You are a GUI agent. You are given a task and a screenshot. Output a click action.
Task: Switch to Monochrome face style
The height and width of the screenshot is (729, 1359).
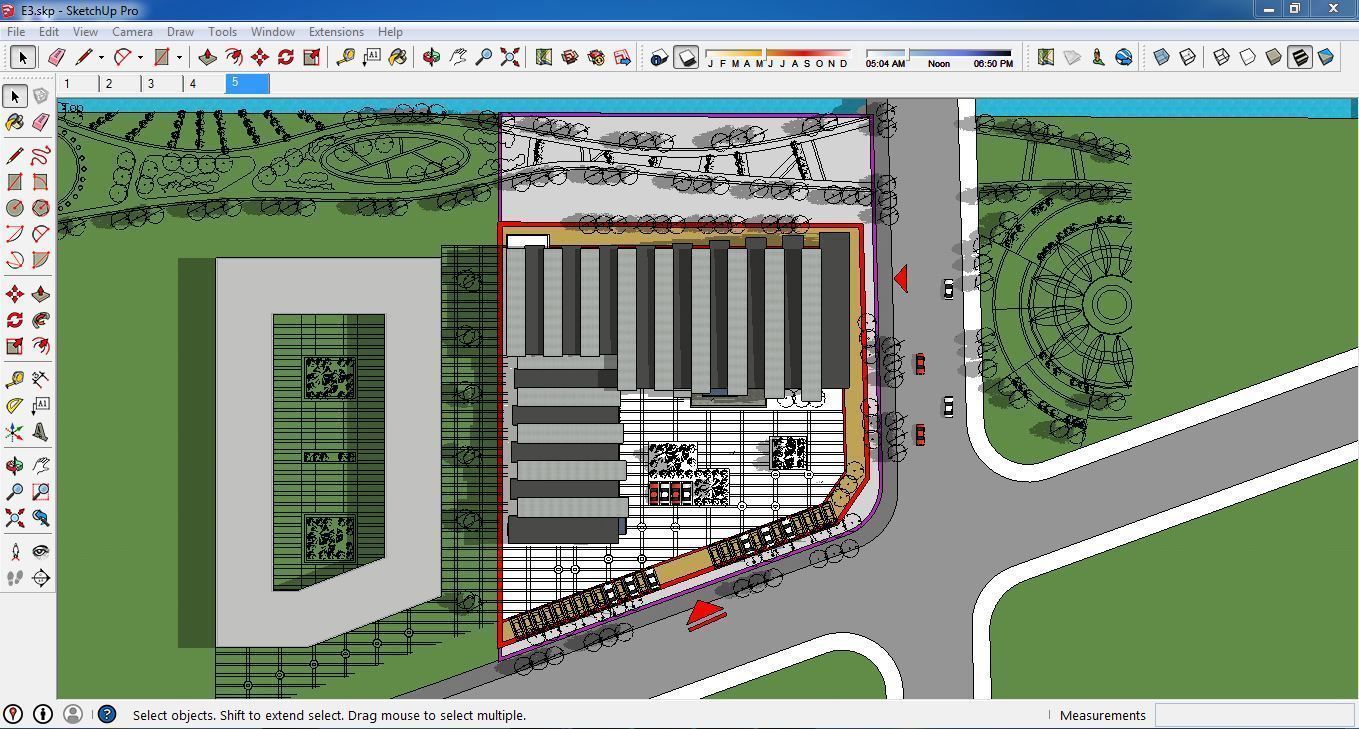click(x=1326, y=57)
